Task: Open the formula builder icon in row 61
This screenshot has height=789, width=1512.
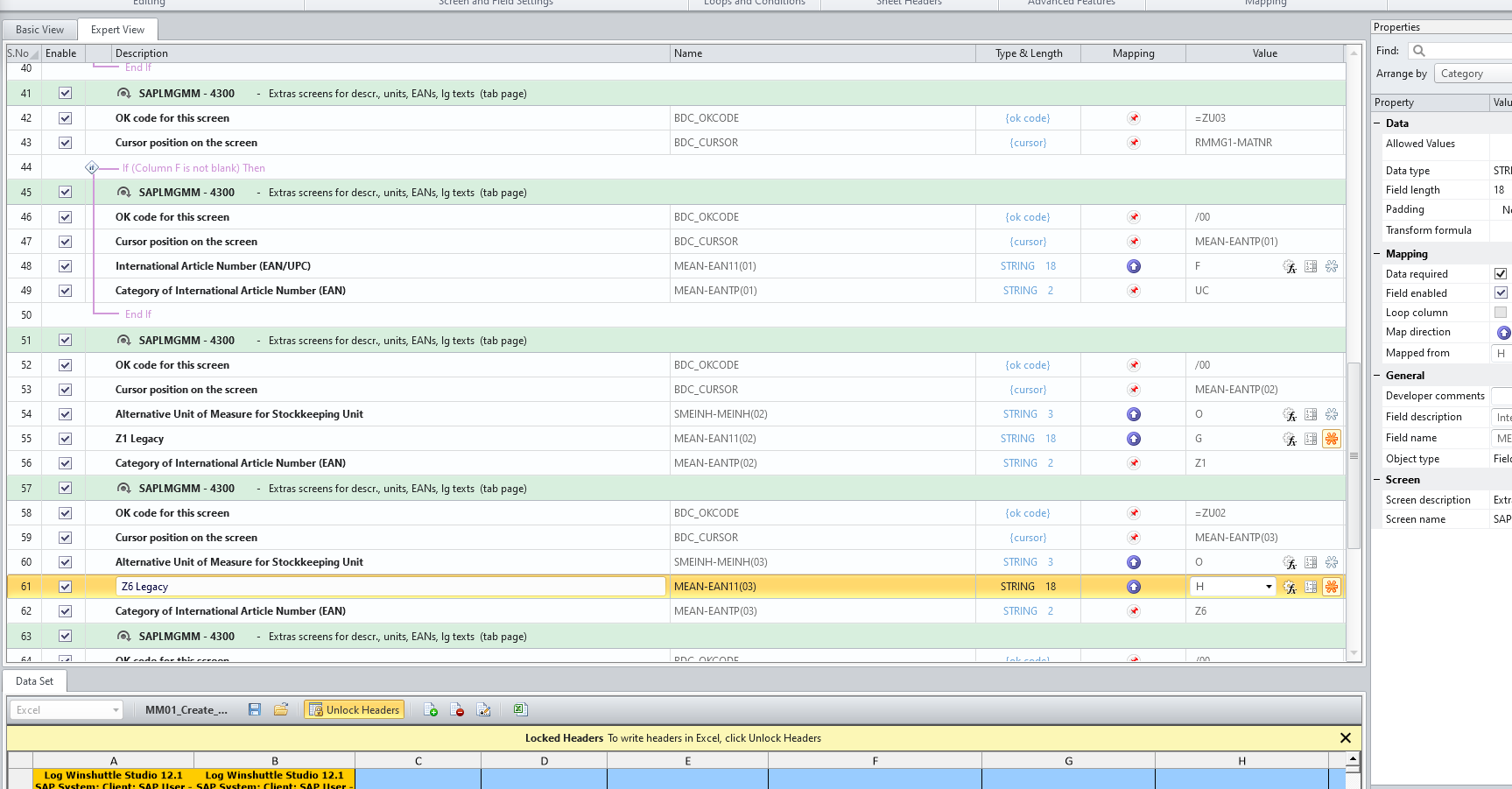Action: point(1290,587)
